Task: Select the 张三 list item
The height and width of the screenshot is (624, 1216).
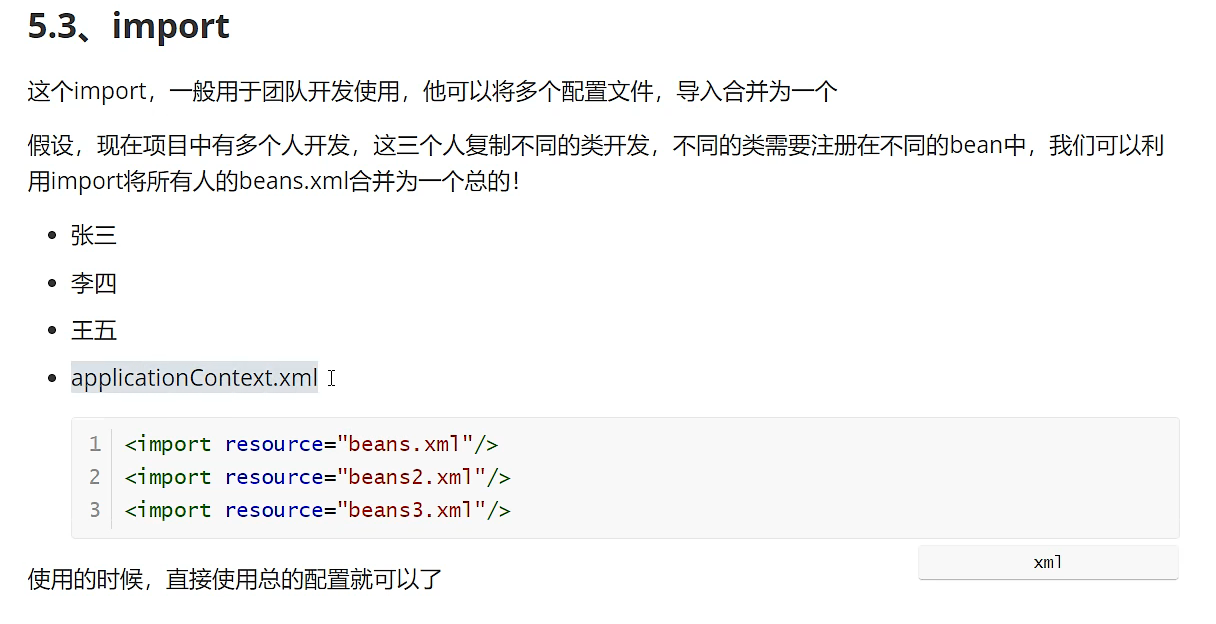Action: (x=93, y=236)
